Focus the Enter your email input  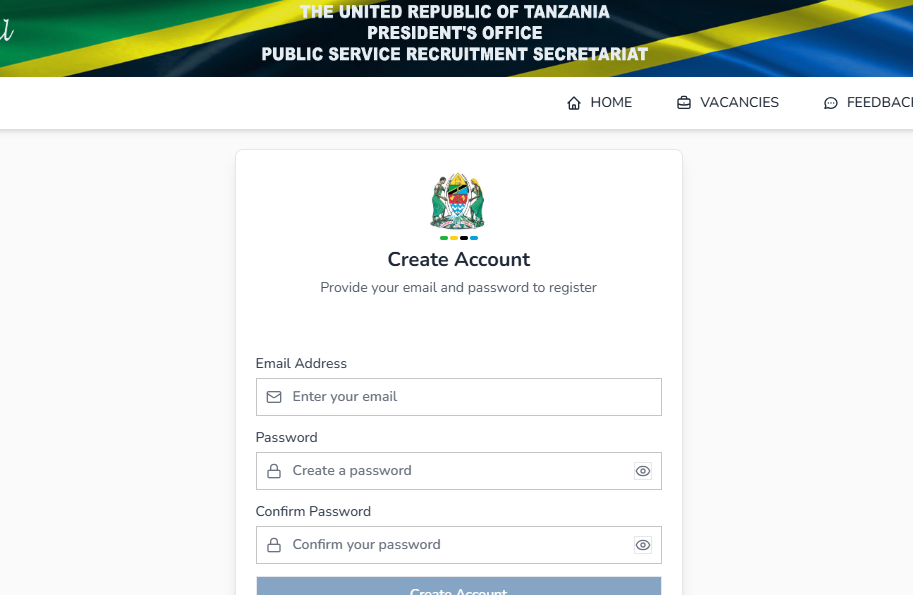coord(458,397)
